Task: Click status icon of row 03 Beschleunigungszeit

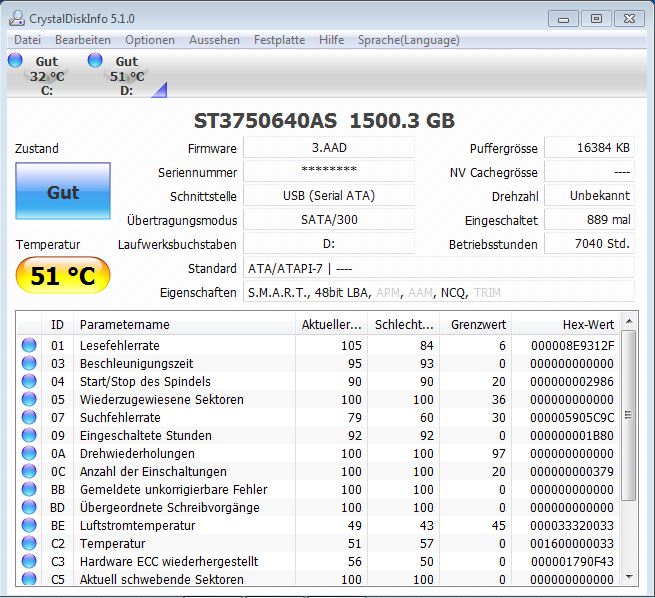Action: point(29,363)
